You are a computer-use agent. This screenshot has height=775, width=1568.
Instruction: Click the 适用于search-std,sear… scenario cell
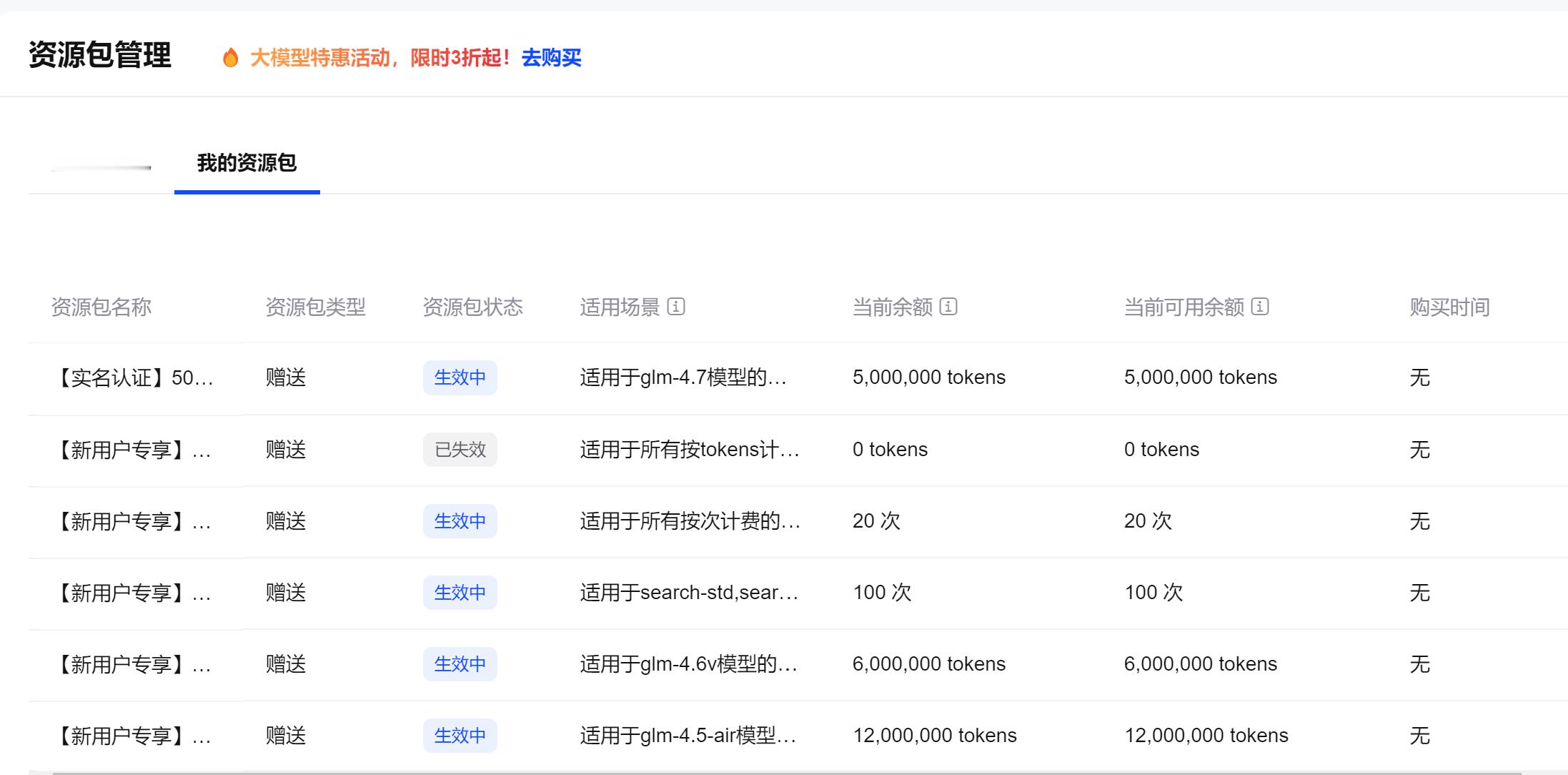tap(689, 593)
